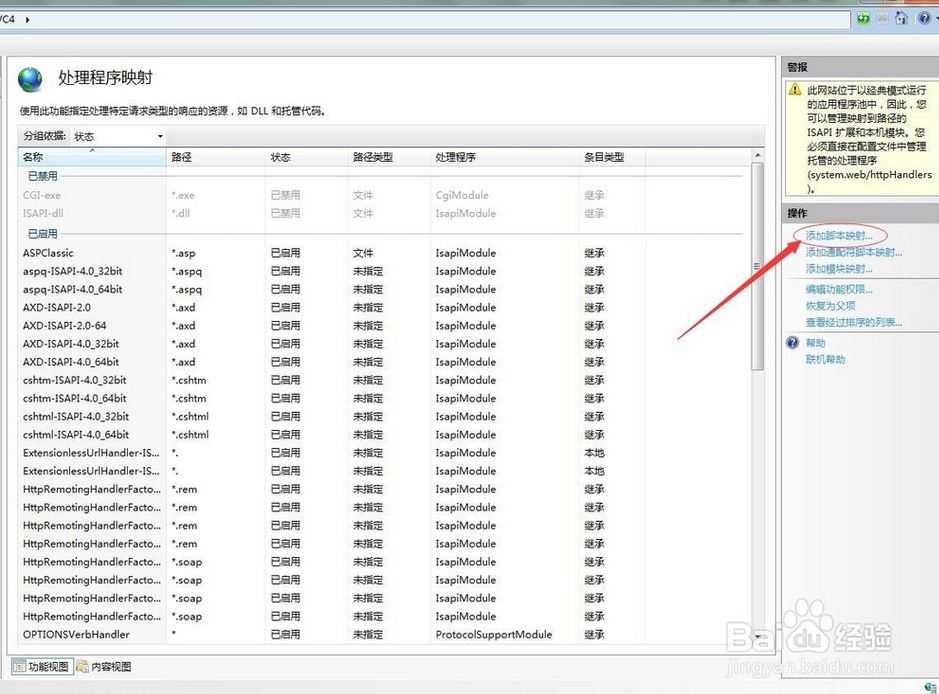
Task: Click the blue help icon beside 帮助
Action: point(793,343)
